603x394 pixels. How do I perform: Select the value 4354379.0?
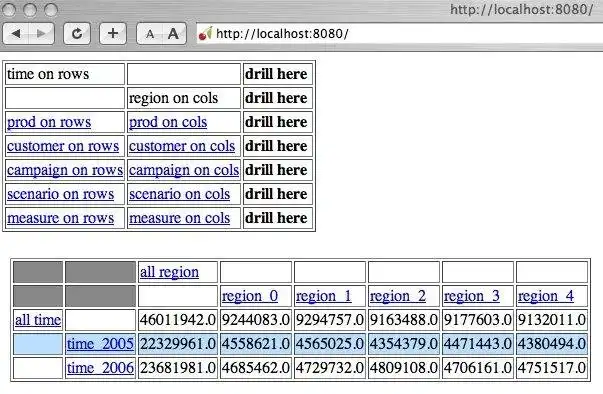coord(403,344)
